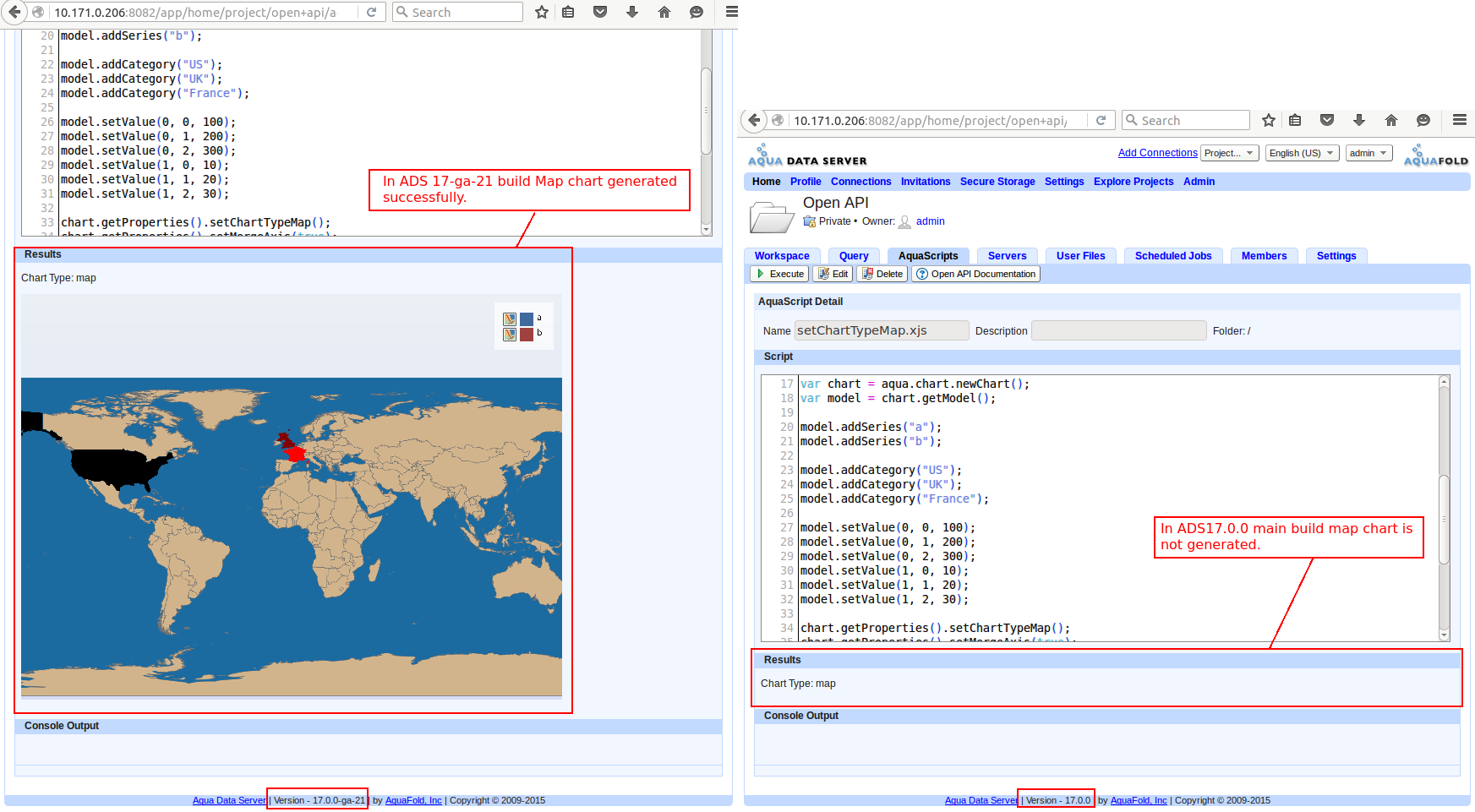Click the Search box in left browser window

[457, 12]
